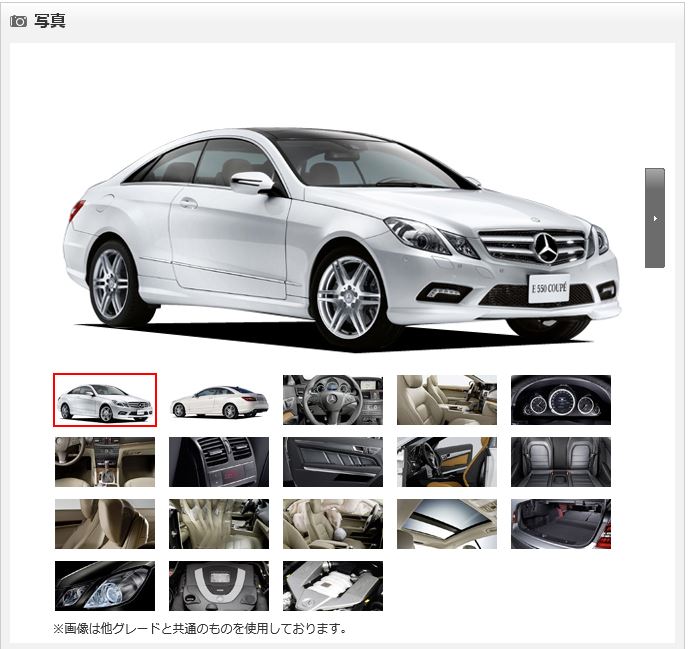The height and width of the screenshot is (649, 691).
Task: Open the panoramic sunroof thumbnail
Action: (447, 524)
